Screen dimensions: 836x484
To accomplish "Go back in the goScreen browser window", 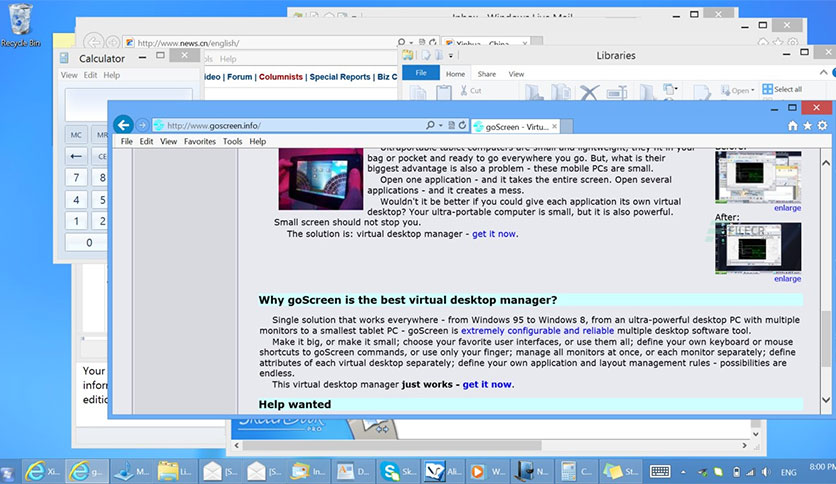I will 123,125.
